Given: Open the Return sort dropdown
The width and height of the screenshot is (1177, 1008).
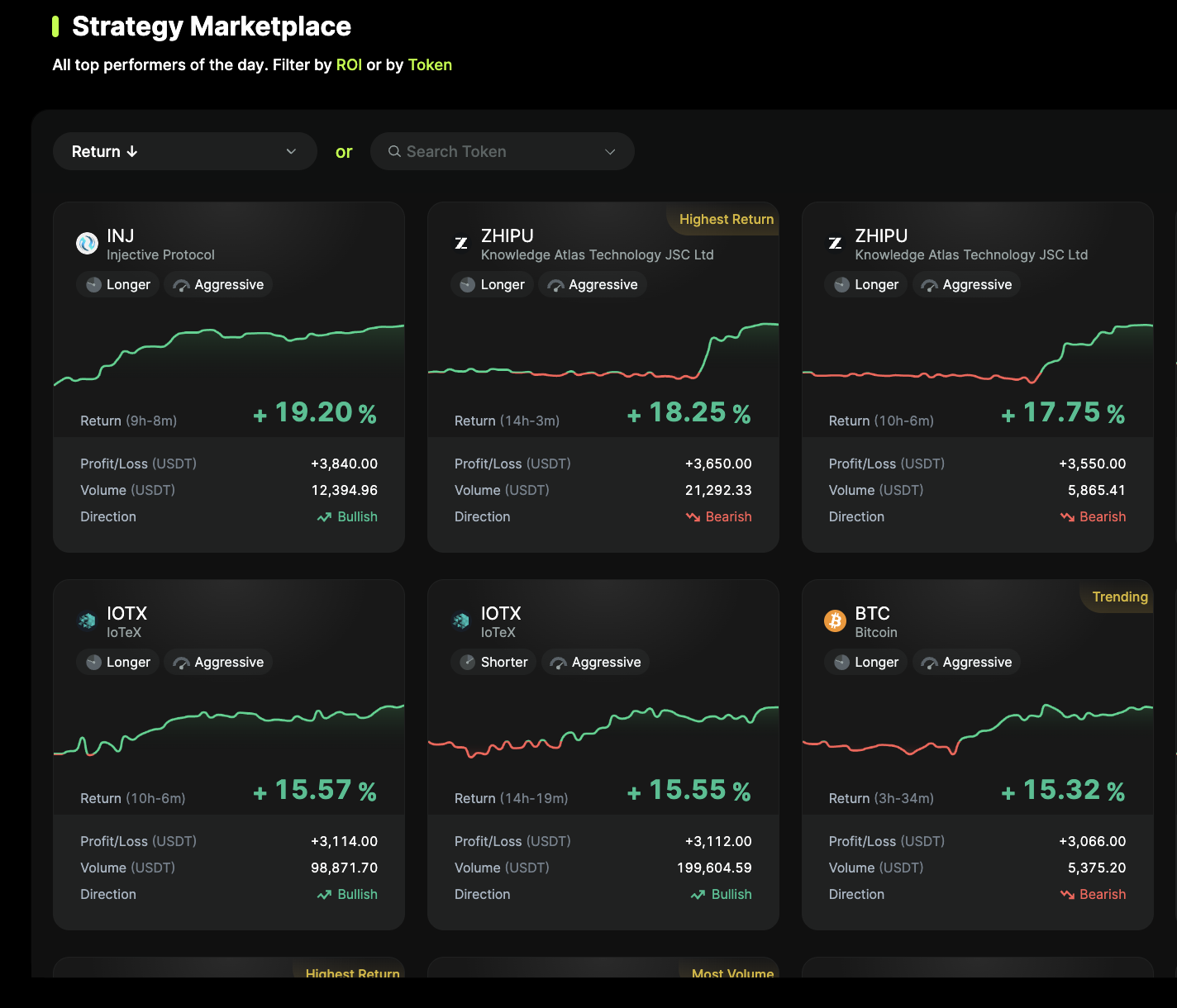Looking at the screenshot, I should (x=185, y=151).
